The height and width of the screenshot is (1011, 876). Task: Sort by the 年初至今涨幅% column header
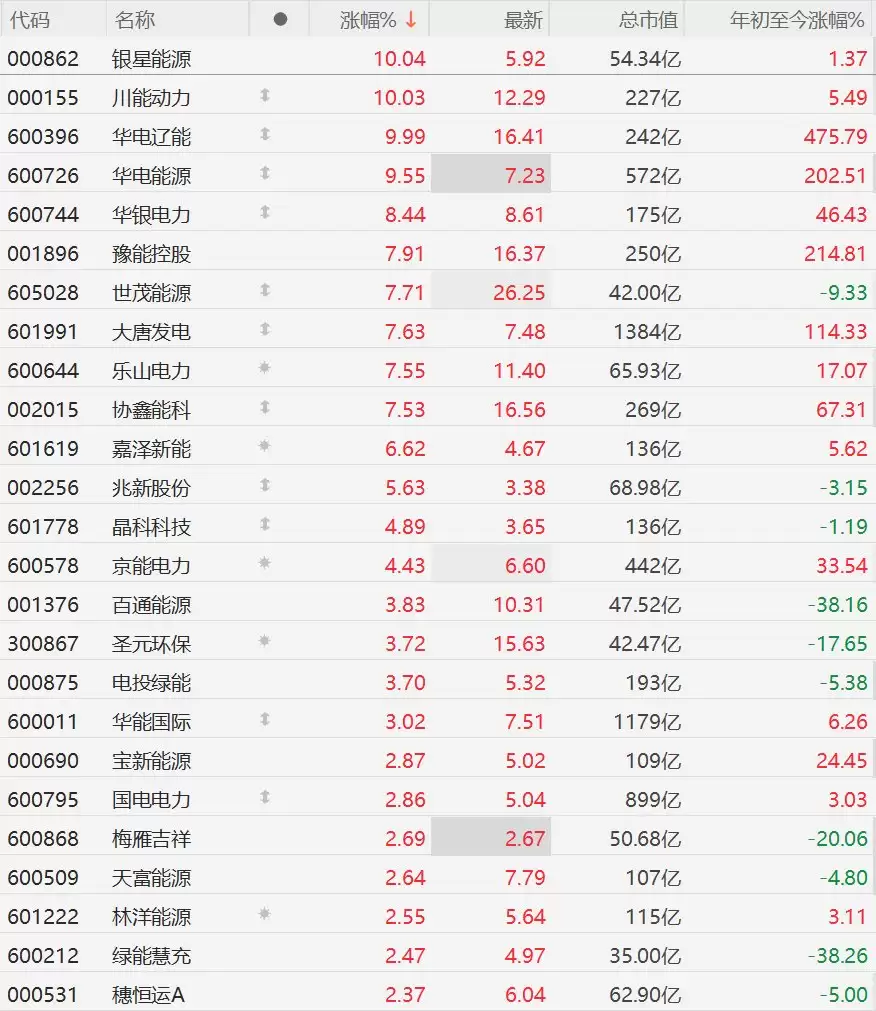[x=797, y=20]
